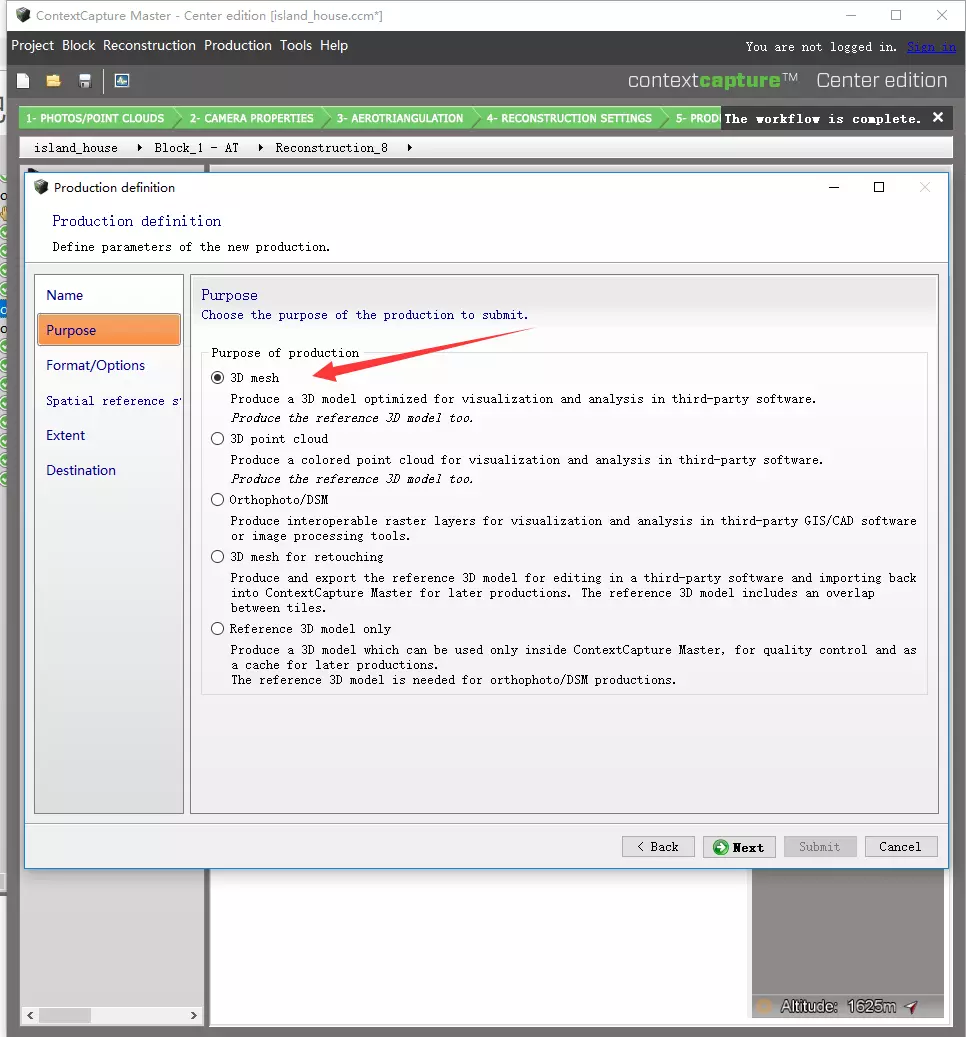
Task: Click the horizontal scrollbar thumb
Action: click(64, 1015)
